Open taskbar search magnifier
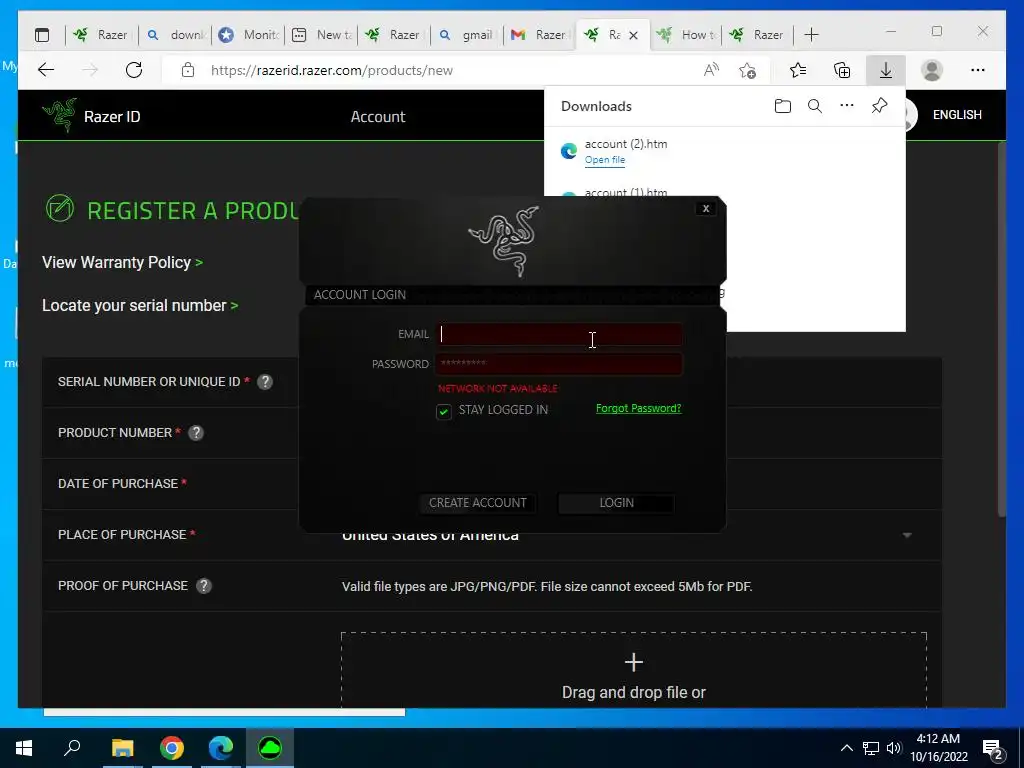The height and width of the screenshot is (768, 1024). tap(72, 747)
